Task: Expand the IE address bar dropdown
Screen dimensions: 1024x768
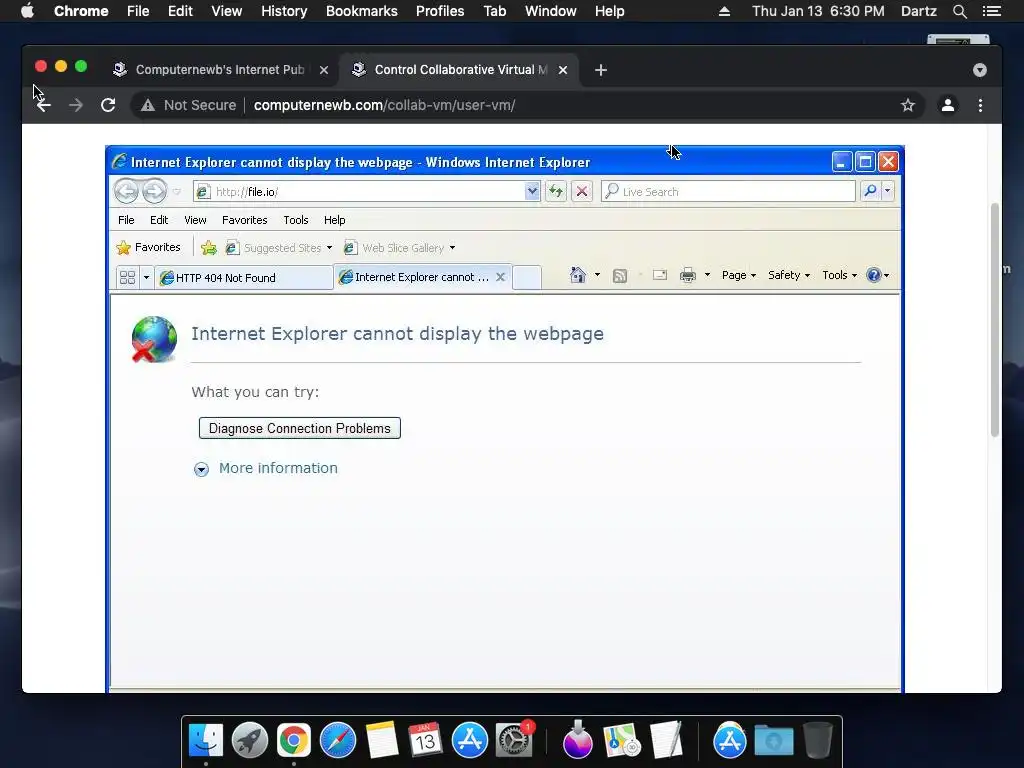Action: click(532, 191)
